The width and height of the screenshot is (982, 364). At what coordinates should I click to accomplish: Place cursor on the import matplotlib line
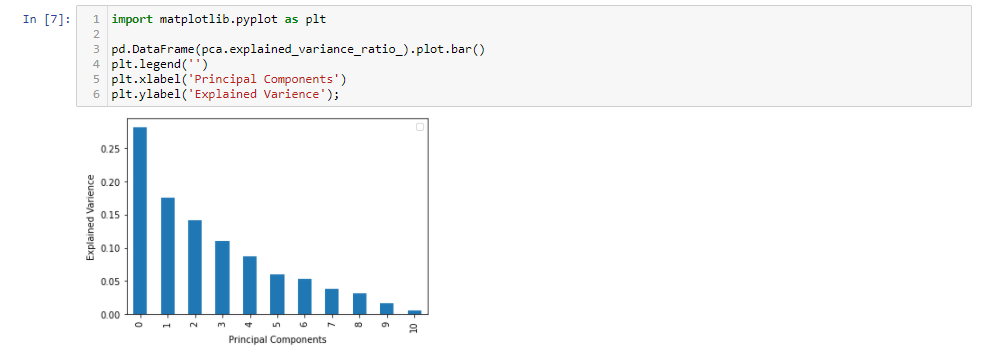pos(219,19)
